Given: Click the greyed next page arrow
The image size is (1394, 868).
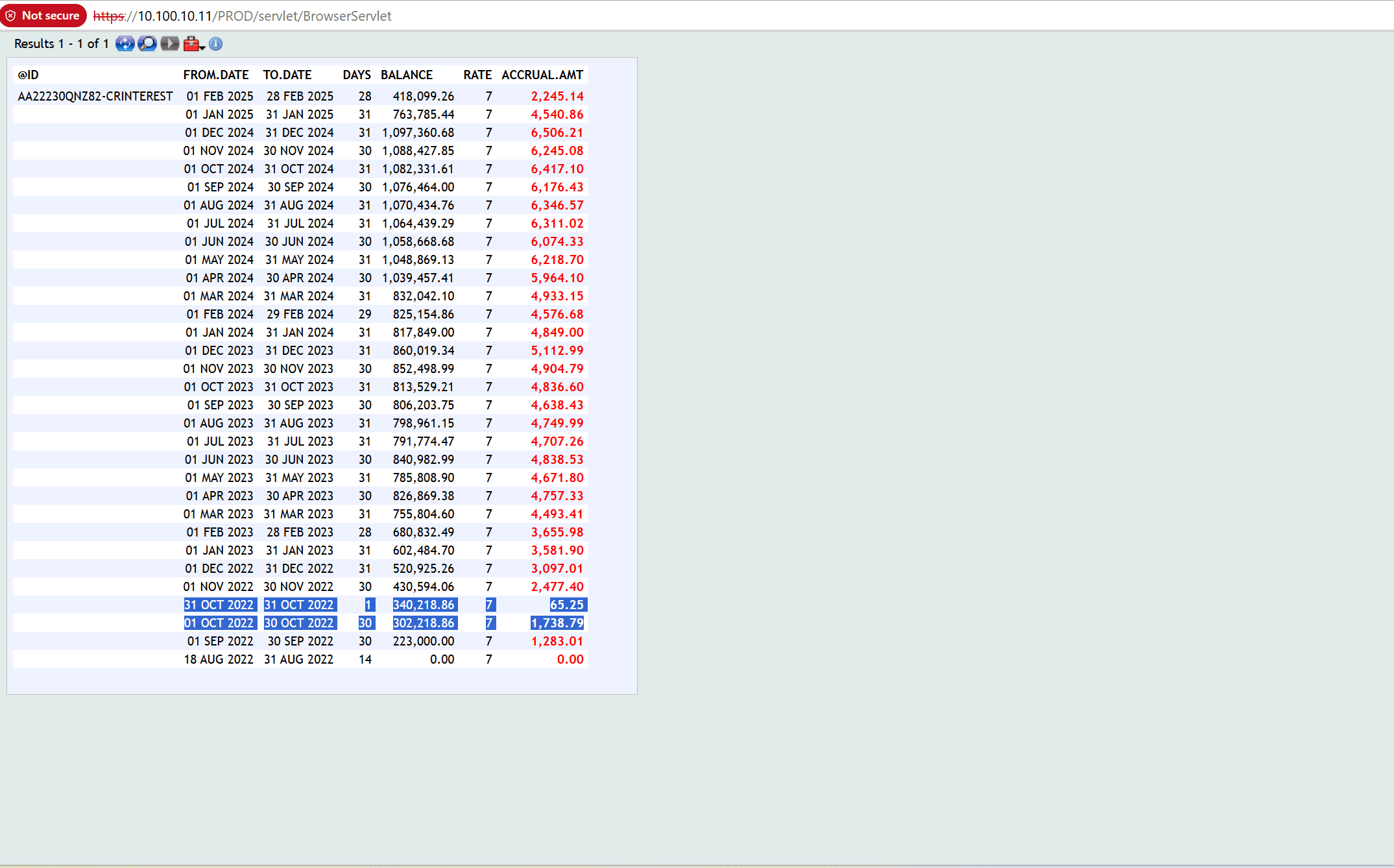Looking at the screenshot, I should (x=169, y=43).
